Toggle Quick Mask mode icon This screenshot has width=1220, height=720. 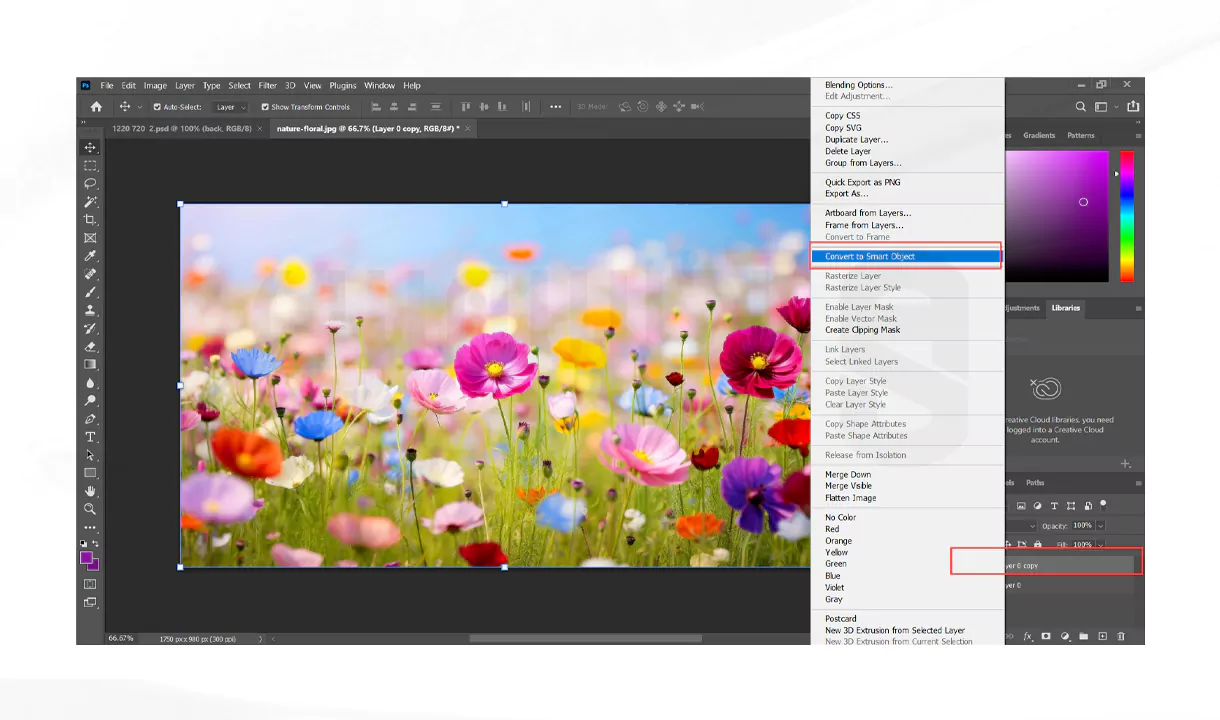90,584
